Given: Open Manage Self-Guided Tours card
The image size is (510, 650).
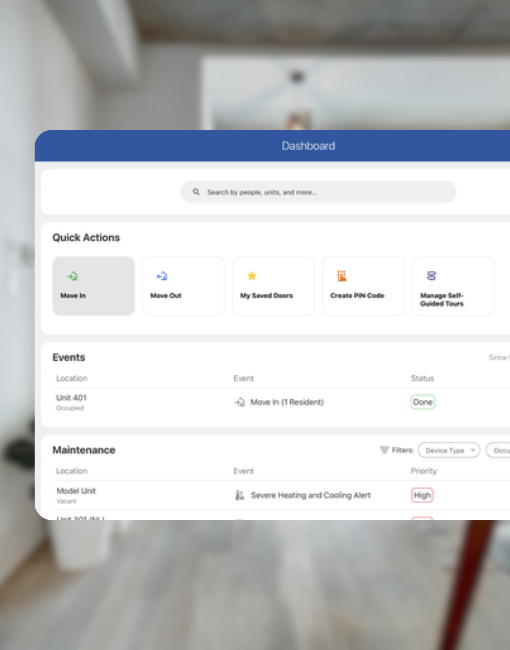Looking at the screenshot, I should click(453, 286).
